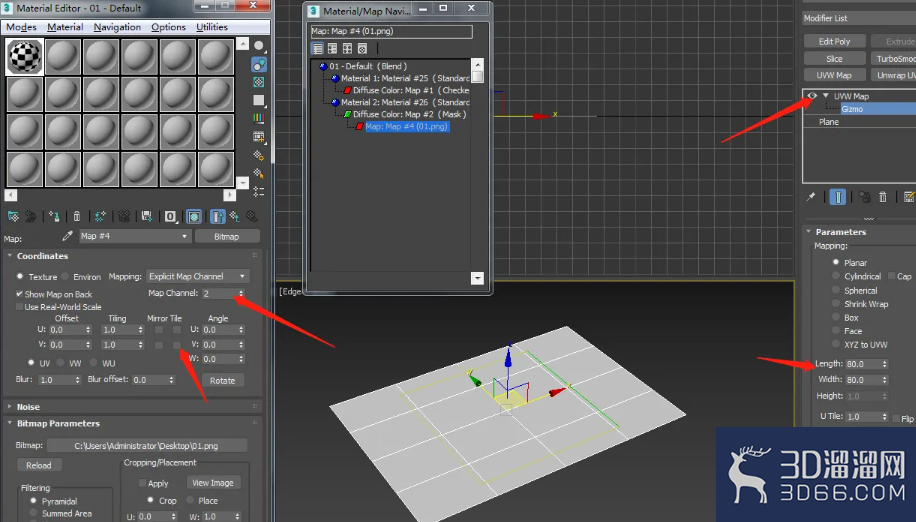Select the VW coordinate radio button
Viewport: 916px width, 522px height.
(61, 363)
